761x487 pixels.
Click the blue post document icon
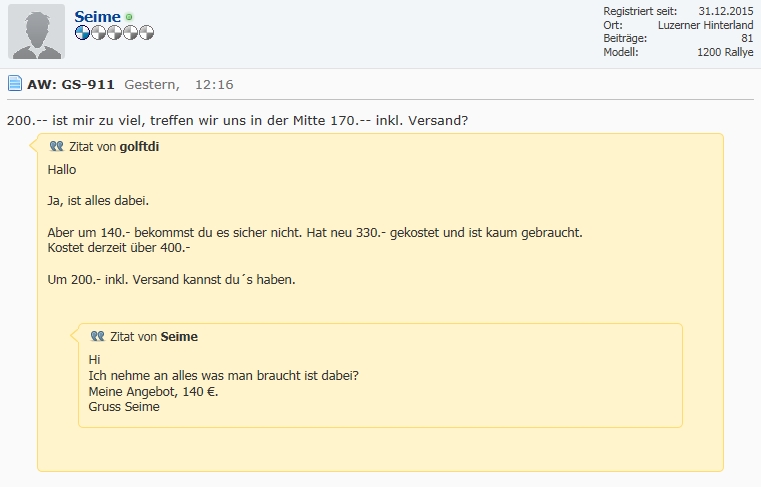click(x=15, y=84)
